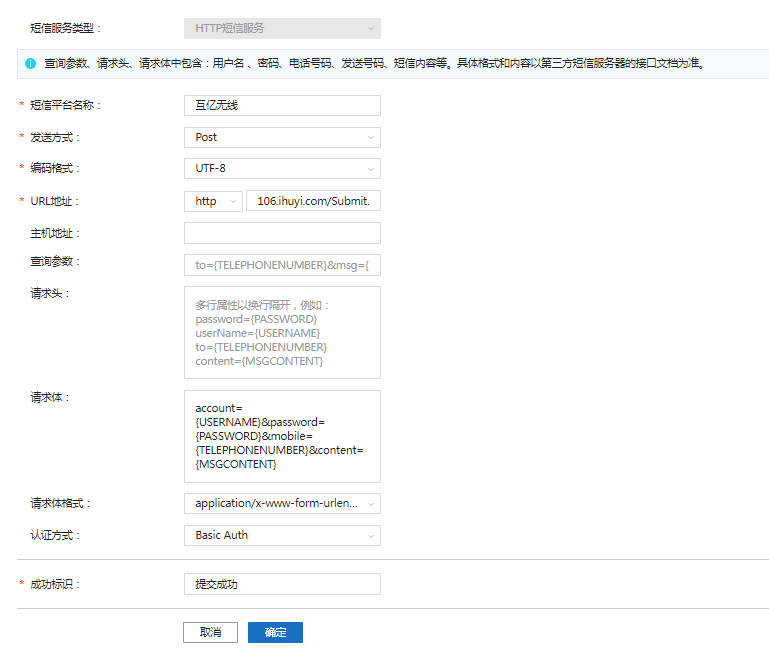Click the 短信平台名称 input containing 互亿无线
The height and width of the screenshot is (654, 769).
pyautogui.click(x=282, y=105)
